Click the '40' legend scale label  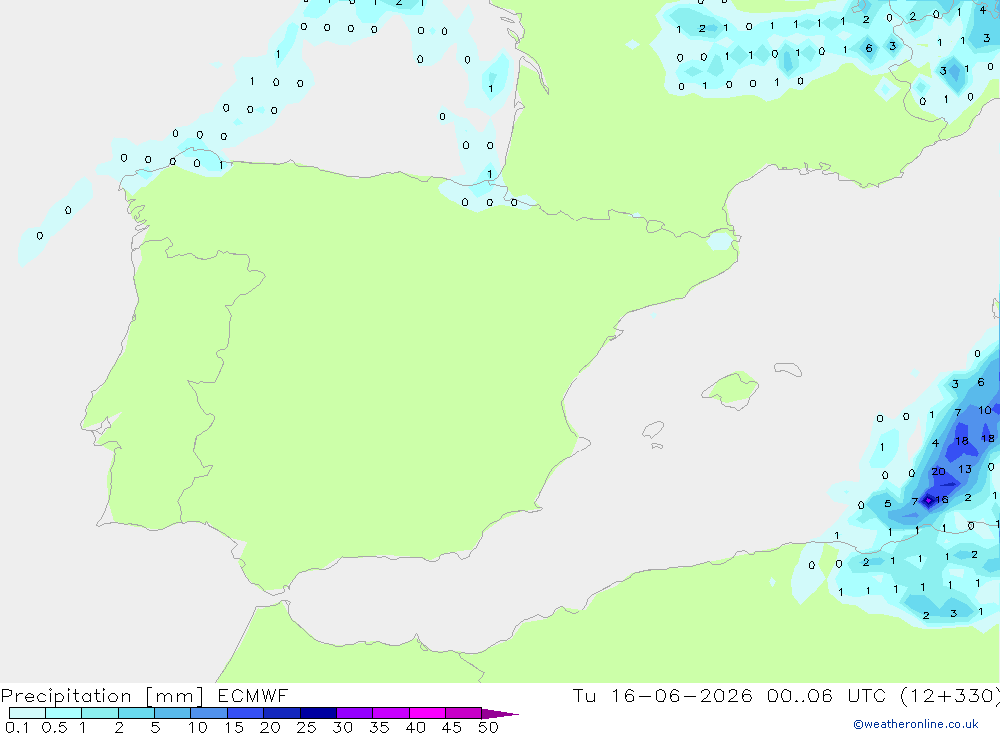[x=415, y=727]
